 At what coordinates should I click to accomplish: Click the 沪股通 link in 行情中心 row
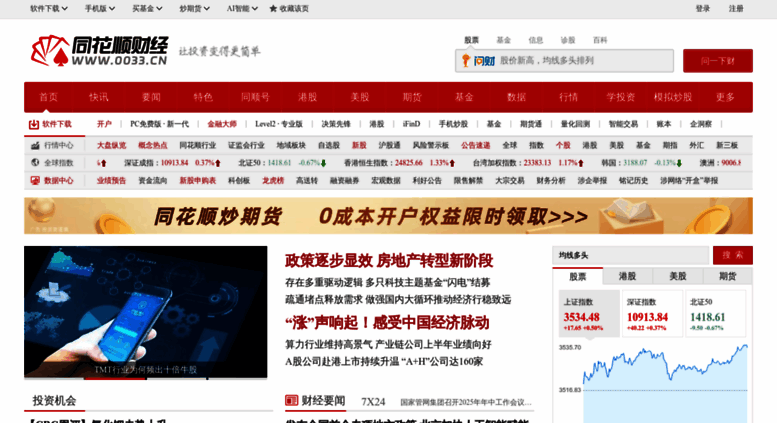click(389, 145)
